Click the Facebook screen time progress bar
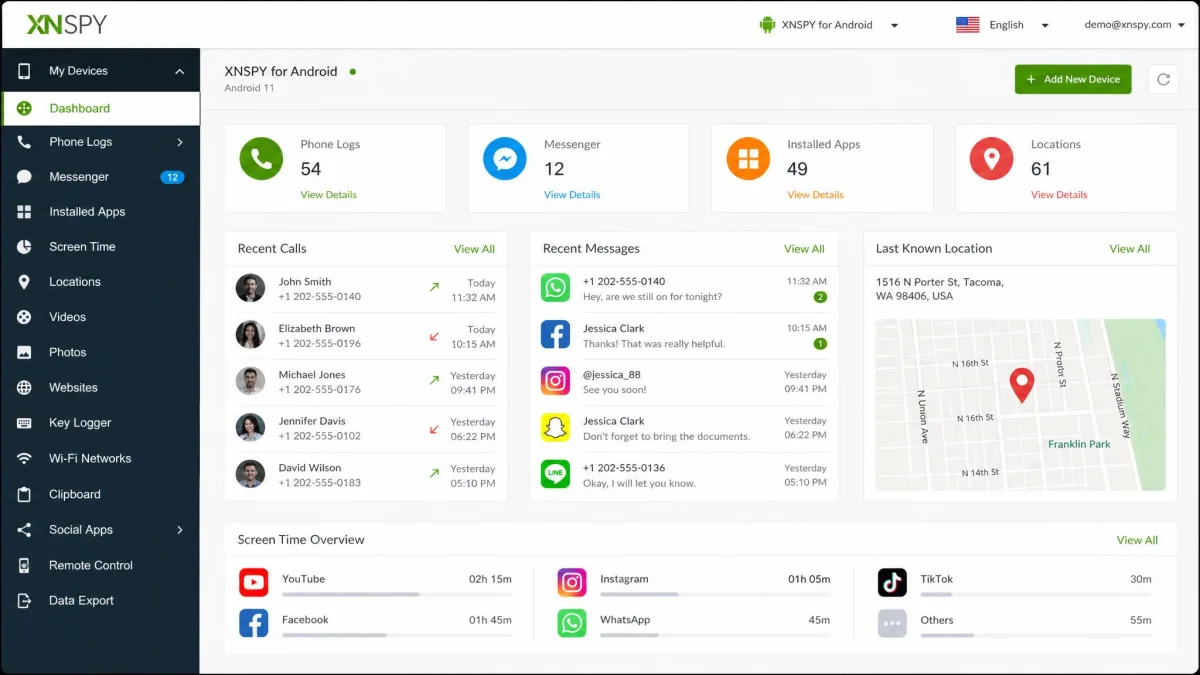The width and height of the screenshot is (1200, 675). coord(396,635)
